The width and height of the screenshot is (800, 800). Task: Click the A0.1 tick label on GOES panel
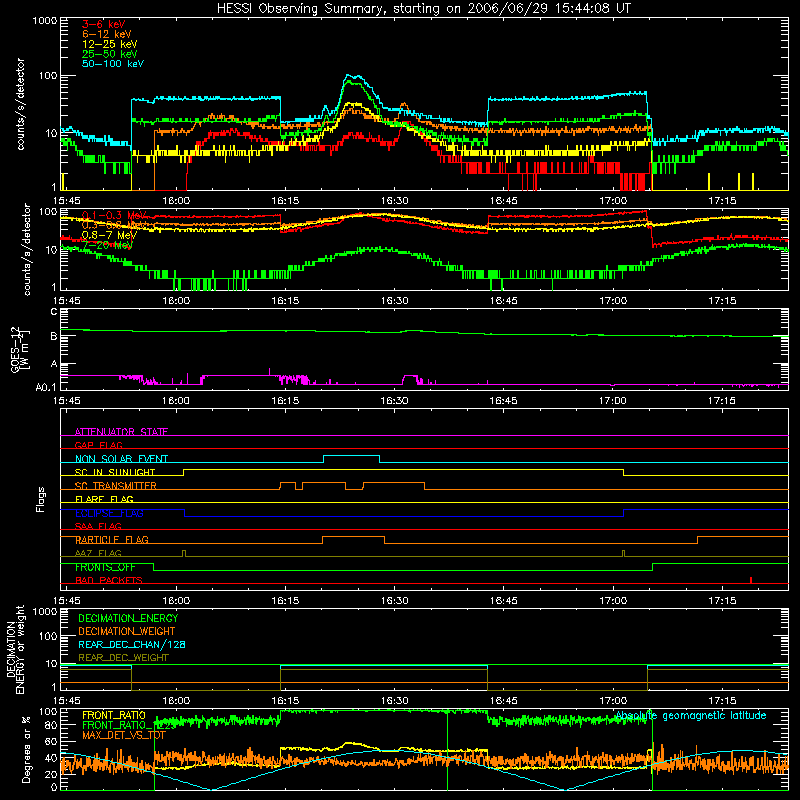click(46, 388)
